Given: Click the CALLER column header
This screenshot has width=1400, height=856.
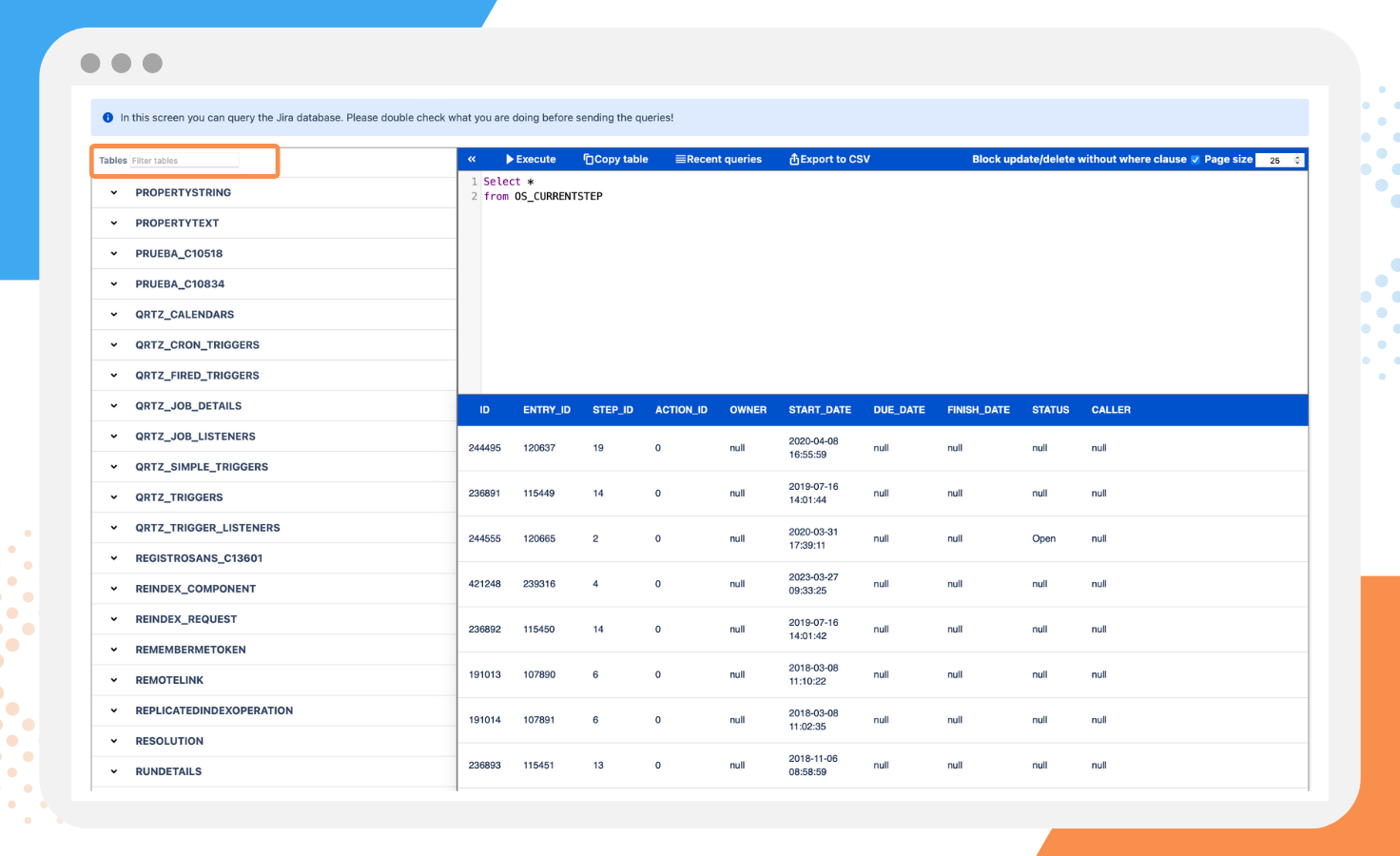Looking at the screenshot, I should coord(1111,410).
